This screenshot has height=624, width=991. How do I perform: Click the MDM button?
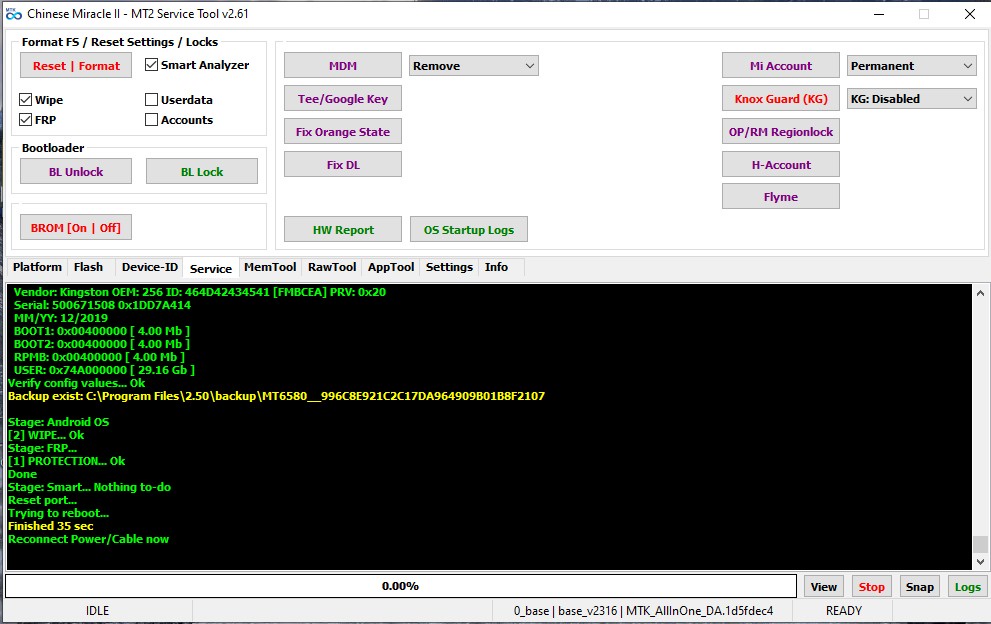[x=343, y=66]
